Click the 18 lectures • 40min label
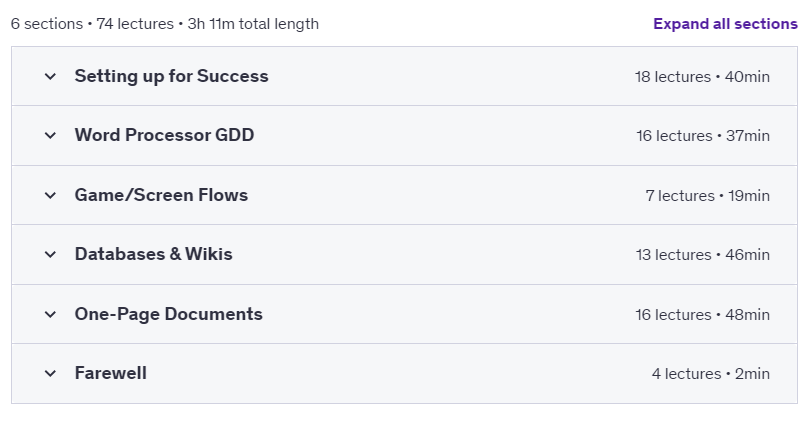 point(702,77)
